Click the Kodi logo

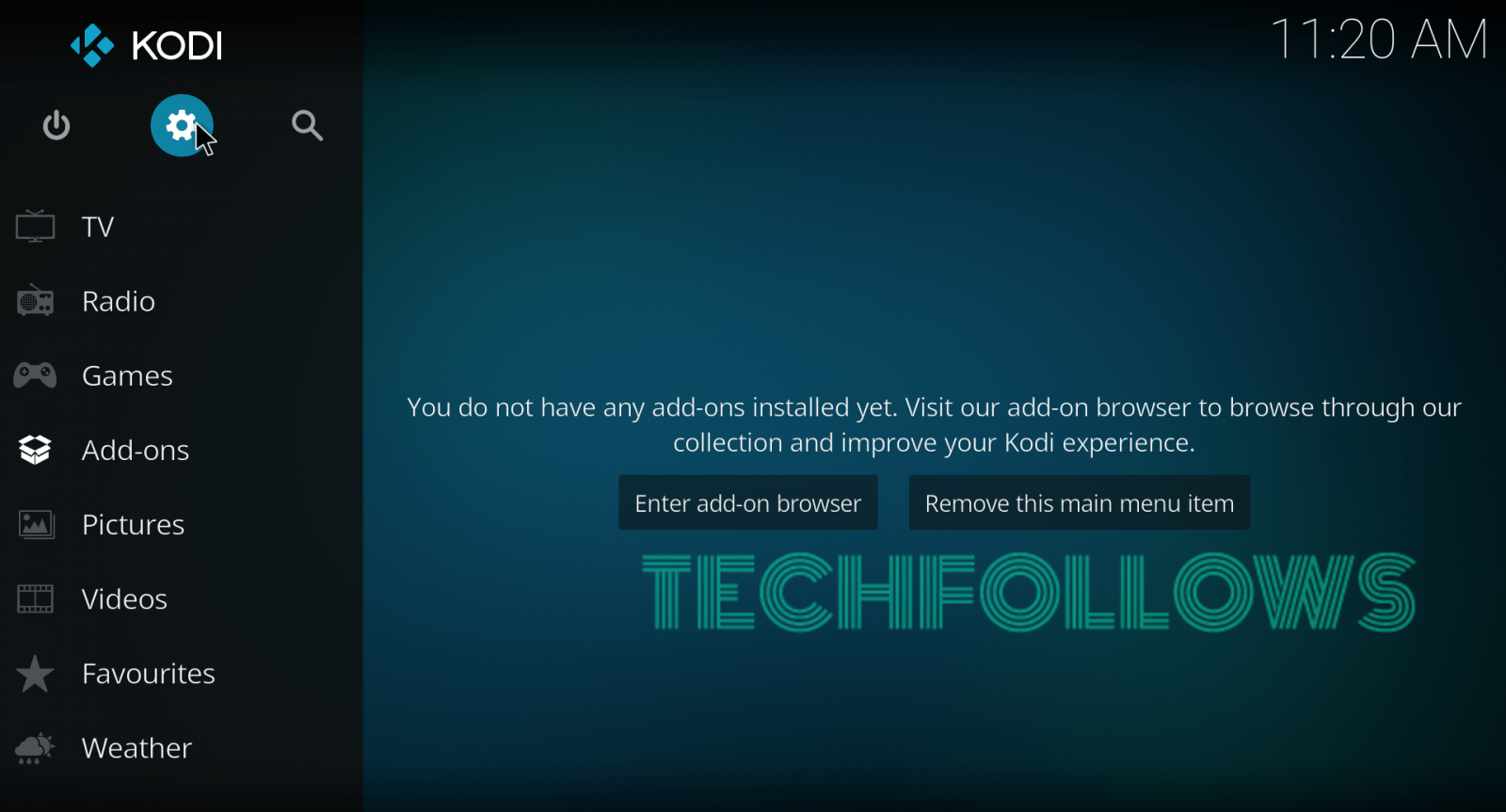(146, 45)
